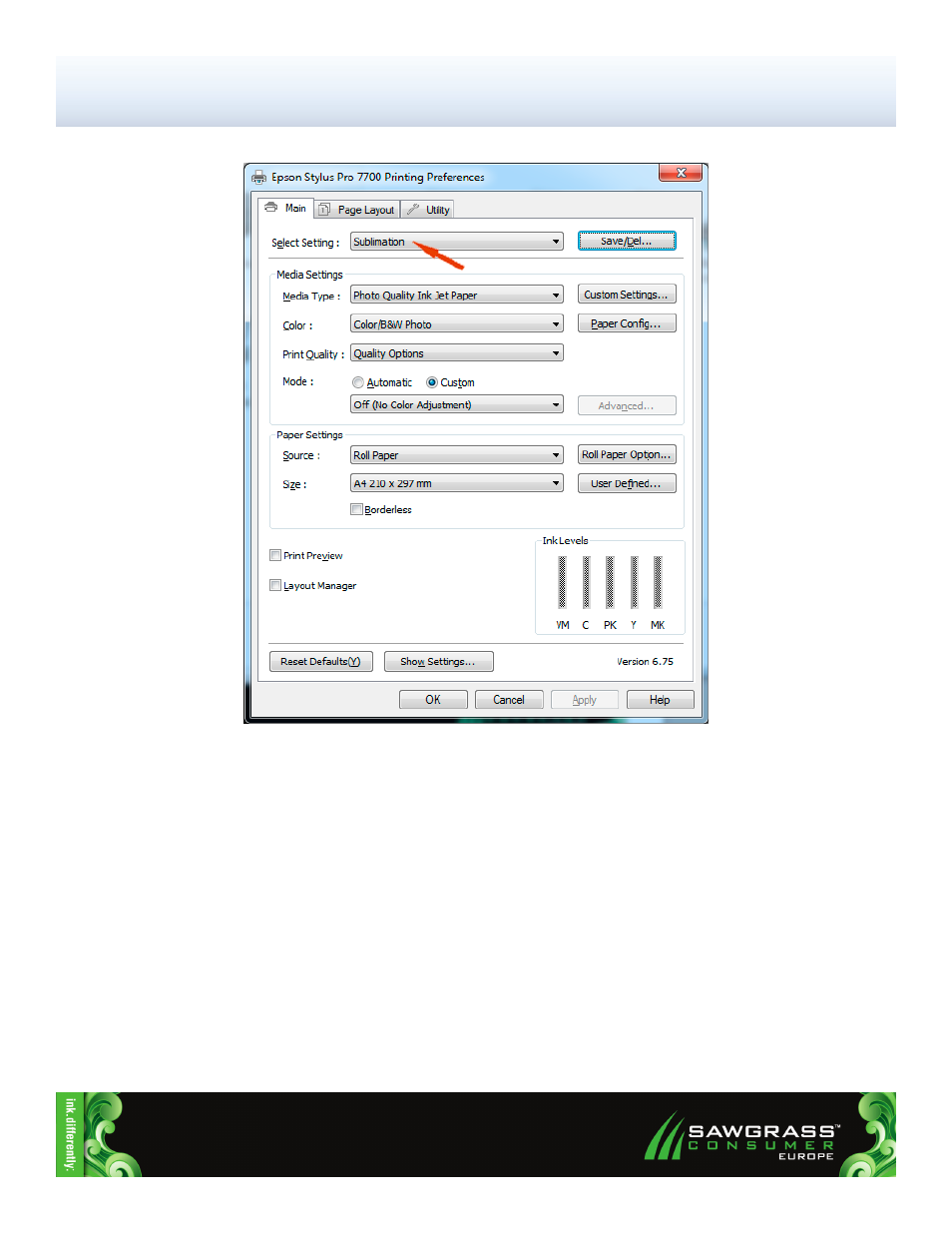
Task: Confirm with the OK button
Action: pos(433,700)
